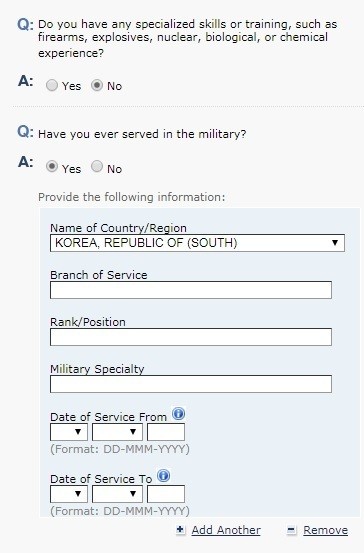Image resolution: width=364 pixels, height=553 pixels.
Task: Open the day dropdown for Service To
Action: (69, 494)
